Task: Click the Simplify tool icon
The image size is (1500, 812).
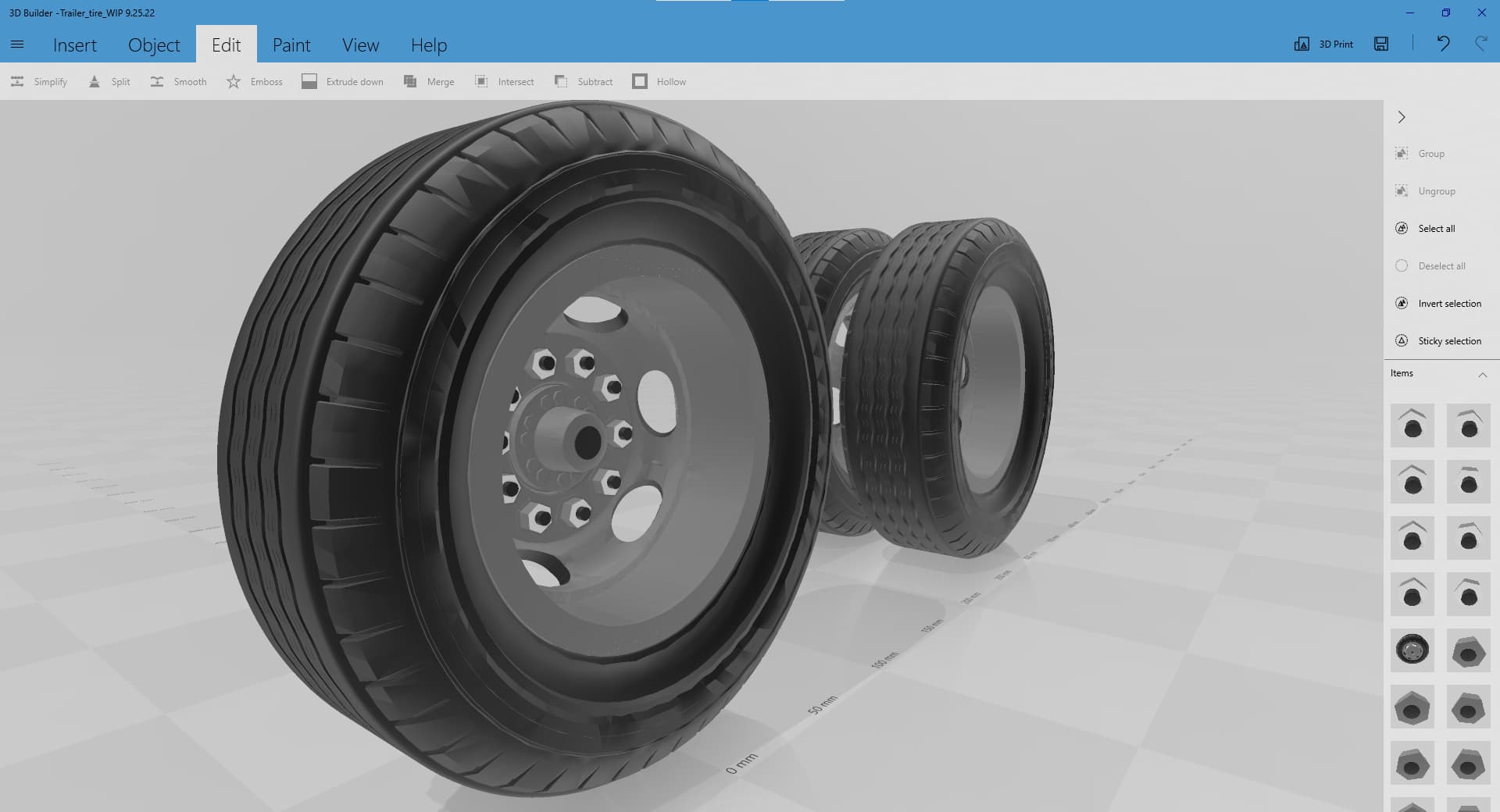Action: point(17,81)
